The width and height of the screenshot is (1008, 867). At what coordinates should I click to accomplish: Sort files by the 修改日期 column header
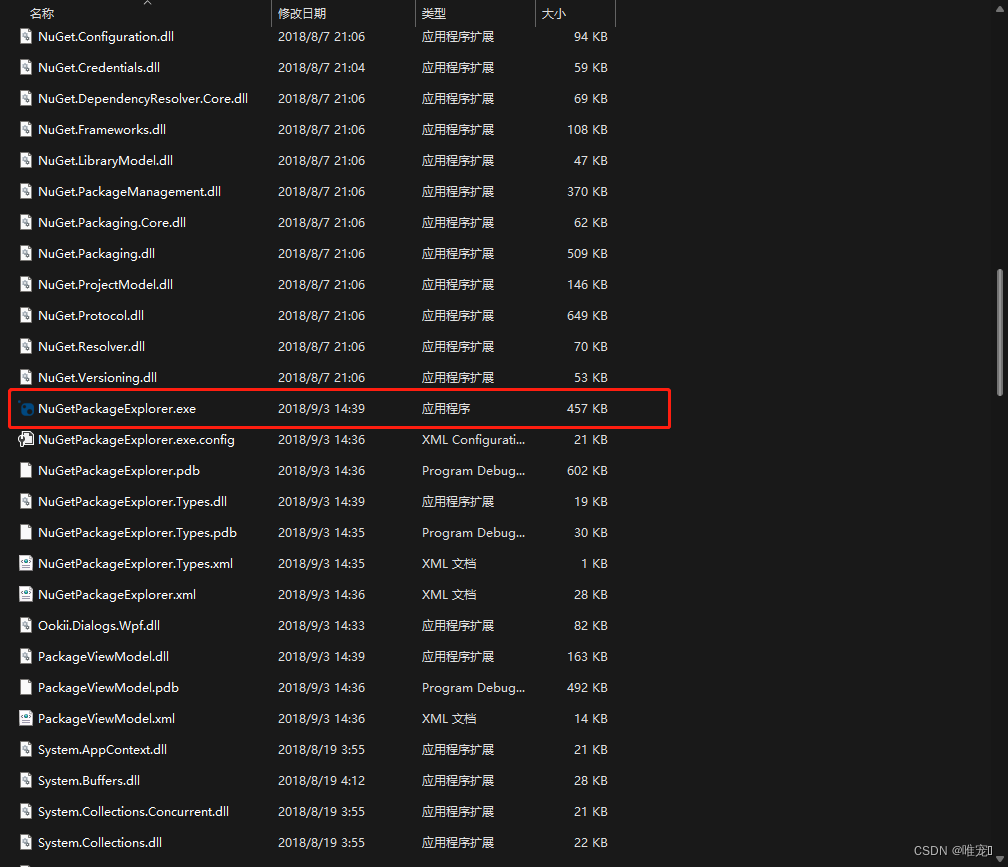[x=302, y=13]
